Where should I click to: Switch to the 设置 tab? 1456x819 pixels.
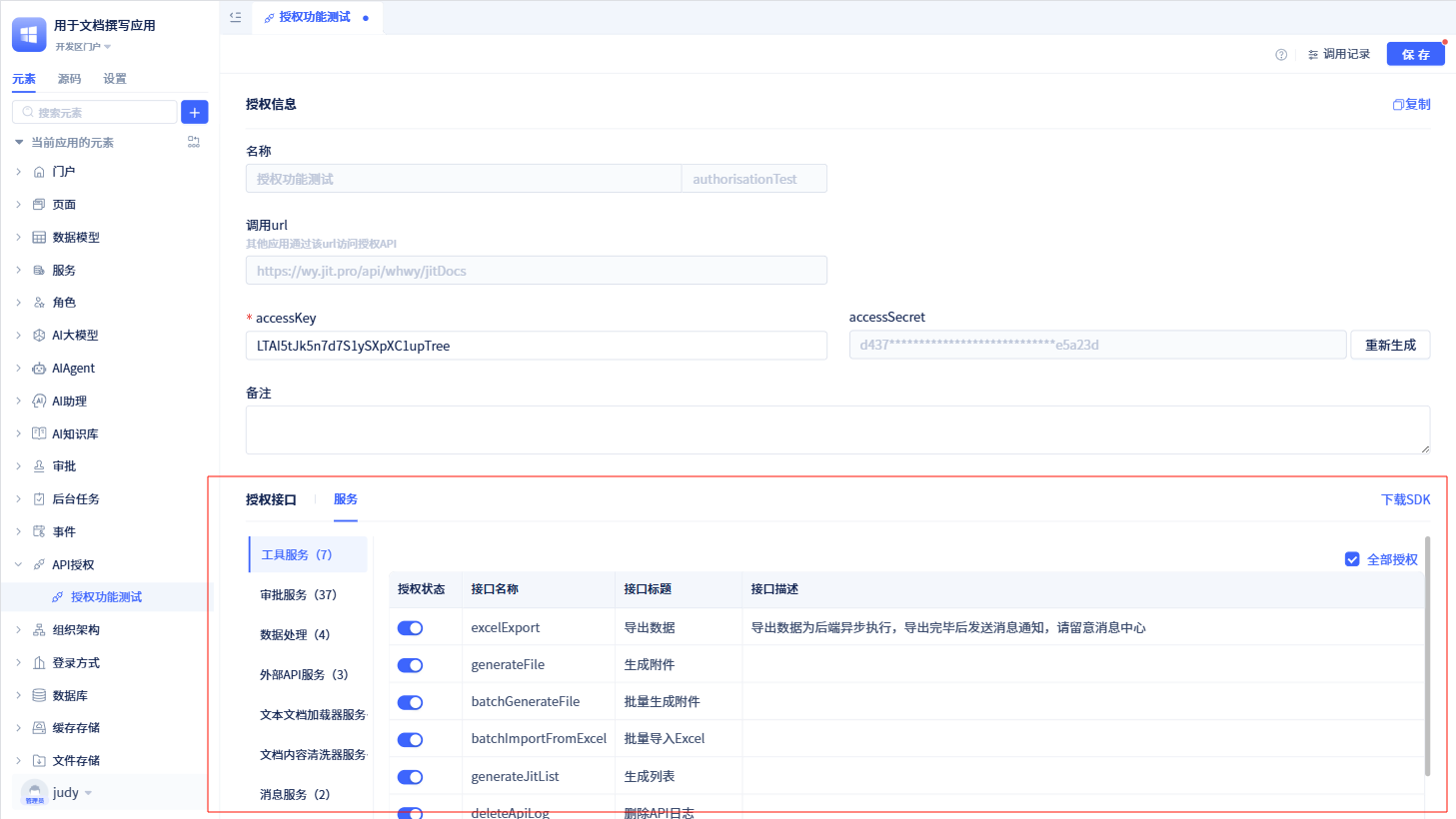(x=115, y=79)
